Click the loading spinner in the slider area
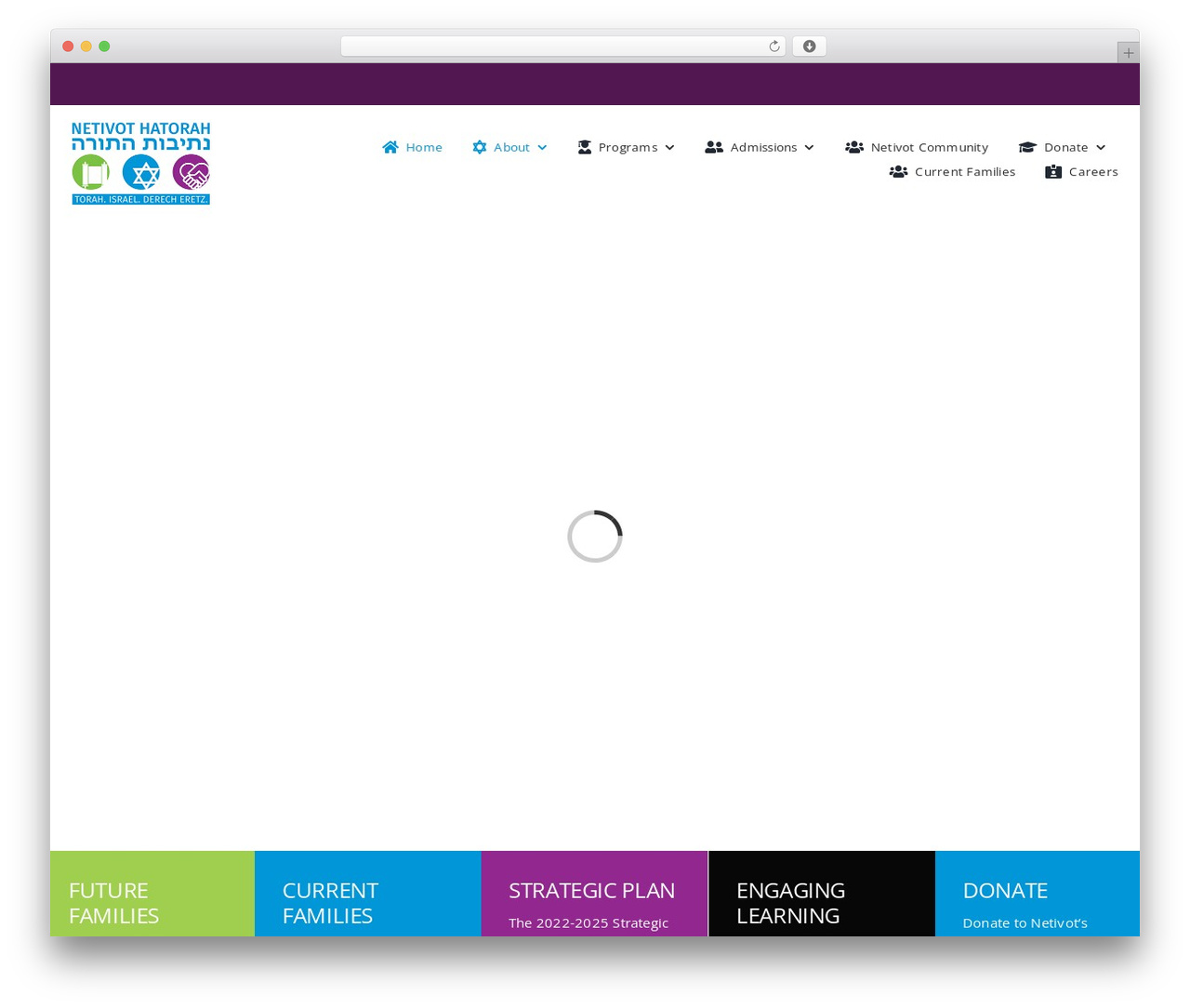1190x1008 pixels. click(x=595, y=537)
